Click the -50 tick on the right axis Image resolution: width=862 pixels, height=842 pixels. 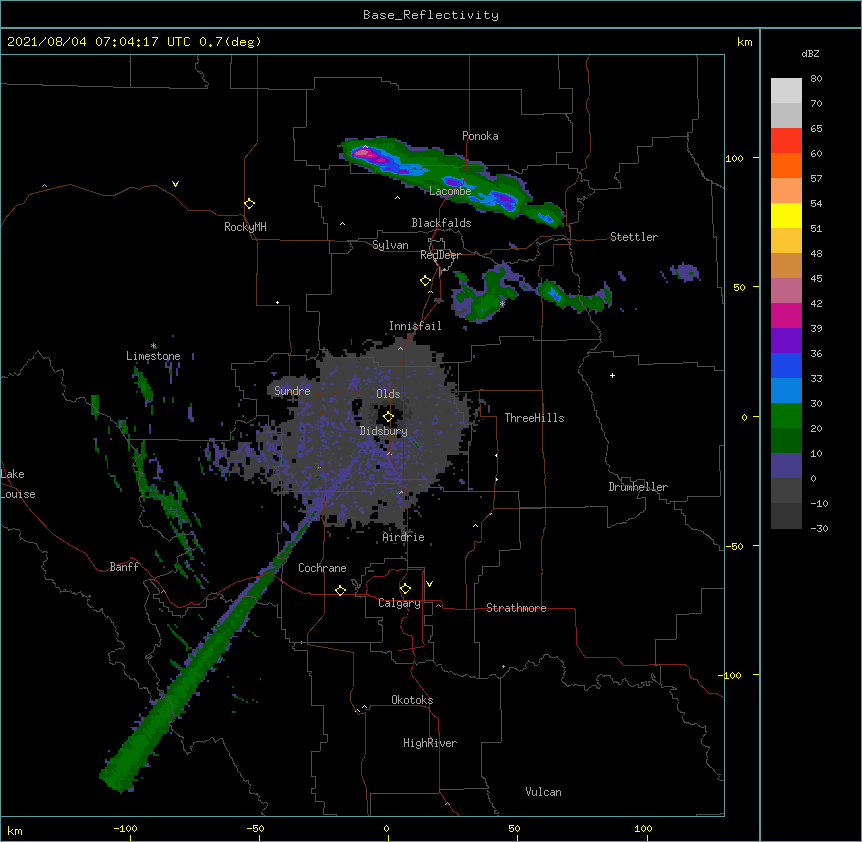734,546
